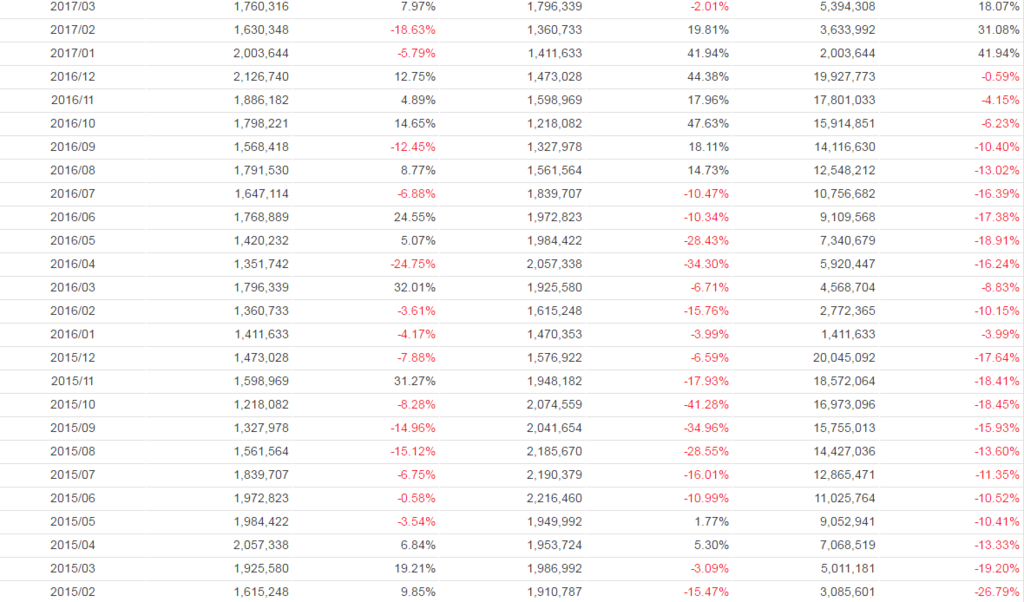Click the 2015/10 date cell
1024x602 pixels.
(x=73, y=404)
